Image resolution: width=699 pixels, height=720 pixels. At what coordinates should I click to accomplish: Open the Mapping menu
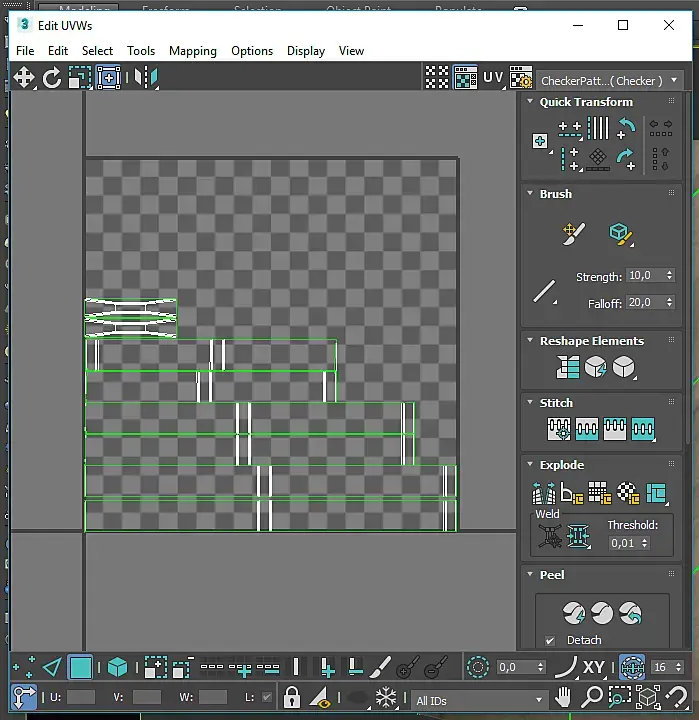[x=192, y=51]
